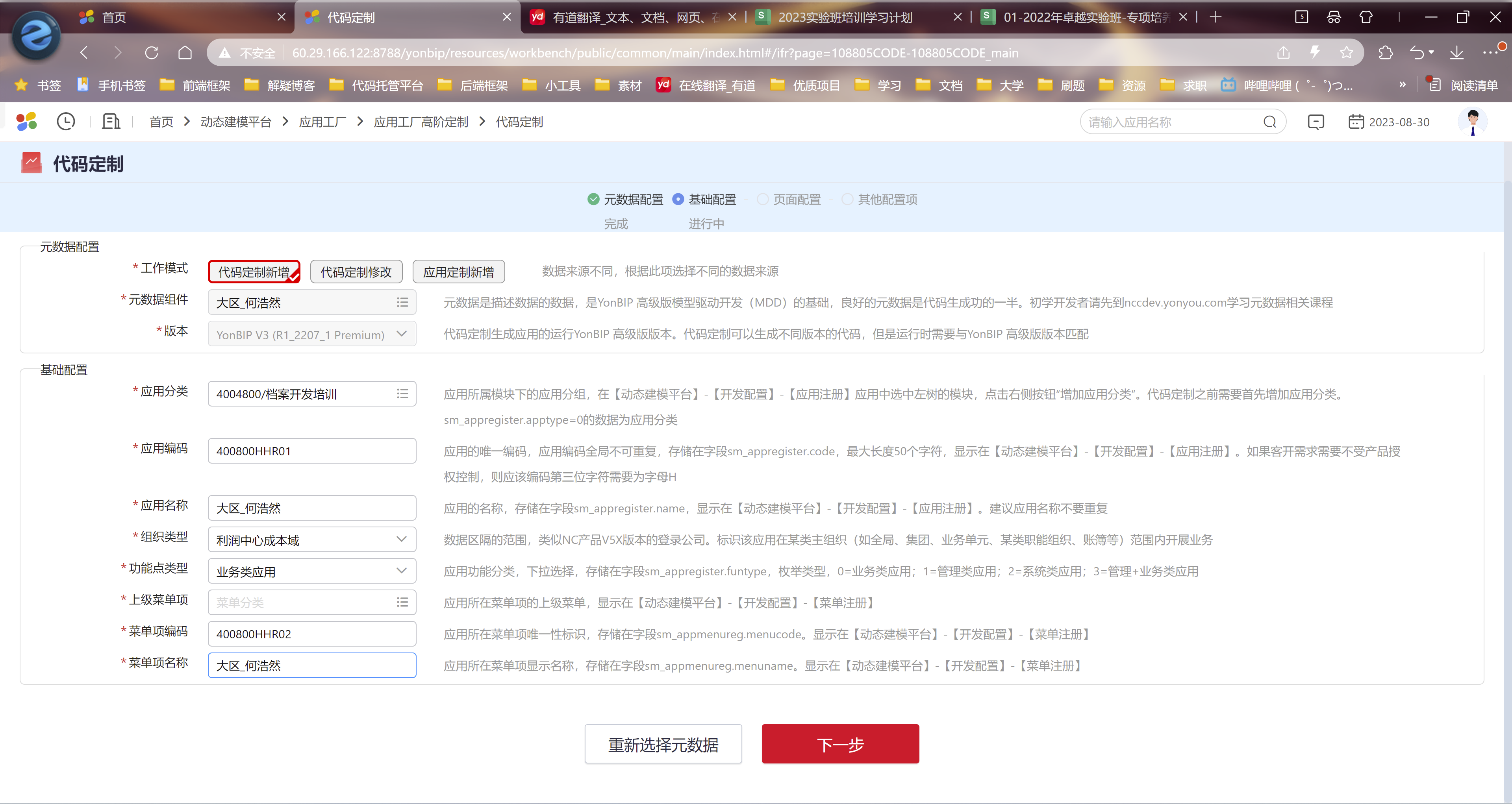Click 应用工厂 in the breadcrumb
1512x804 pixels.
click(322, 121)
